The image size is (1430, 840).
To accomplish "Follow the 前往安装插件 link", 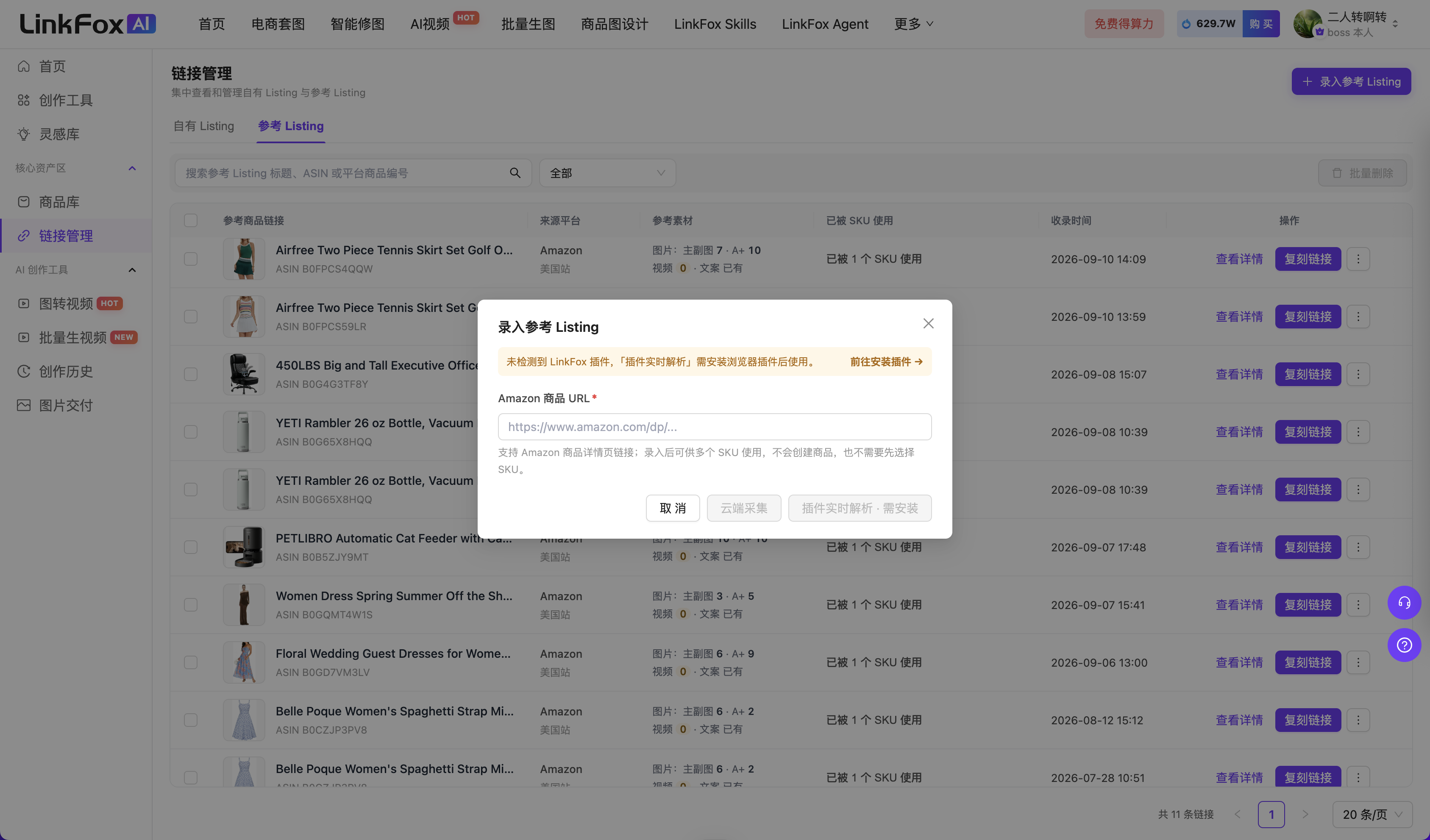I will [886, 362].
